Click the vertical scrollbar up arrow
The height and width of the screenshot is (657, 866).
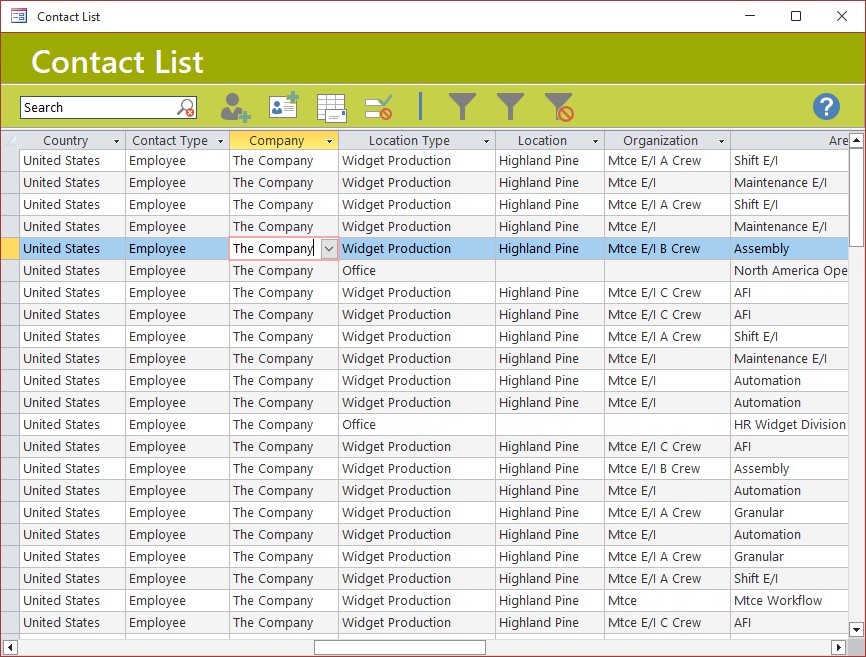tap(857, 140)
